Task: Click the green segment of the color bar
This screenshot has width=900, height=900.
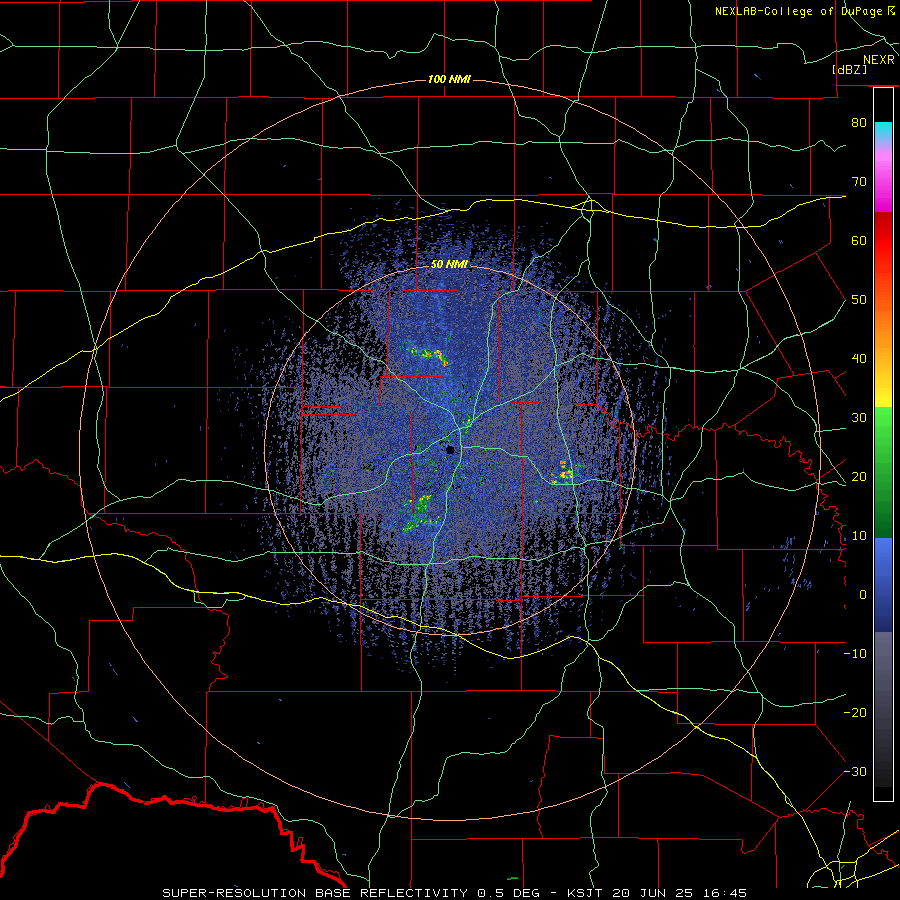Action: (x=883, y=472)
